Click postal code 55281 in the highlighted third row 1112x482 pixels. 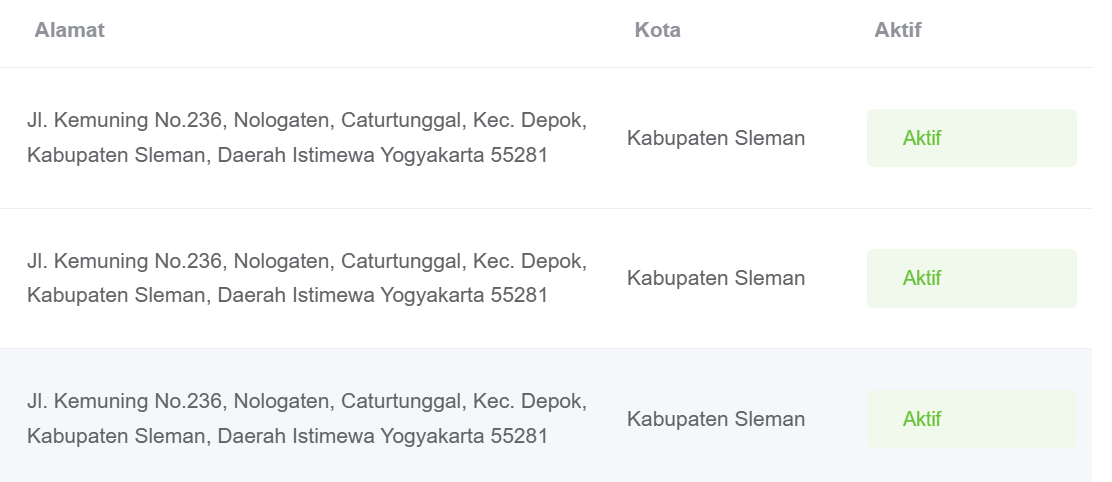tap(519, 435)
